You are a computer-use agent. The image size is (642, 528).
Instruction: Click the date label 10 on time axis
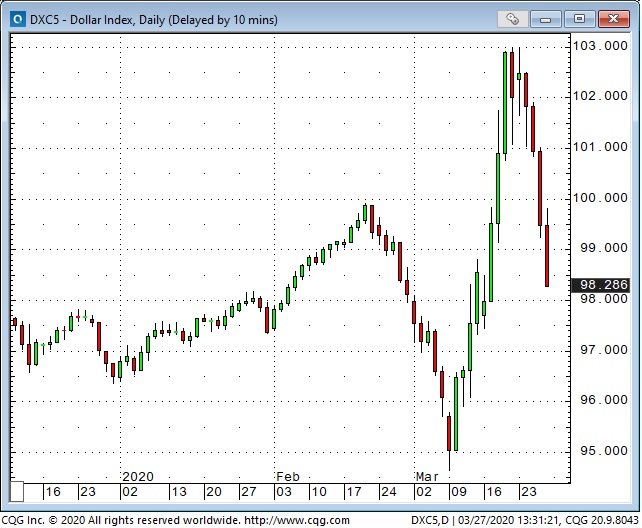[x=319, y=492]
